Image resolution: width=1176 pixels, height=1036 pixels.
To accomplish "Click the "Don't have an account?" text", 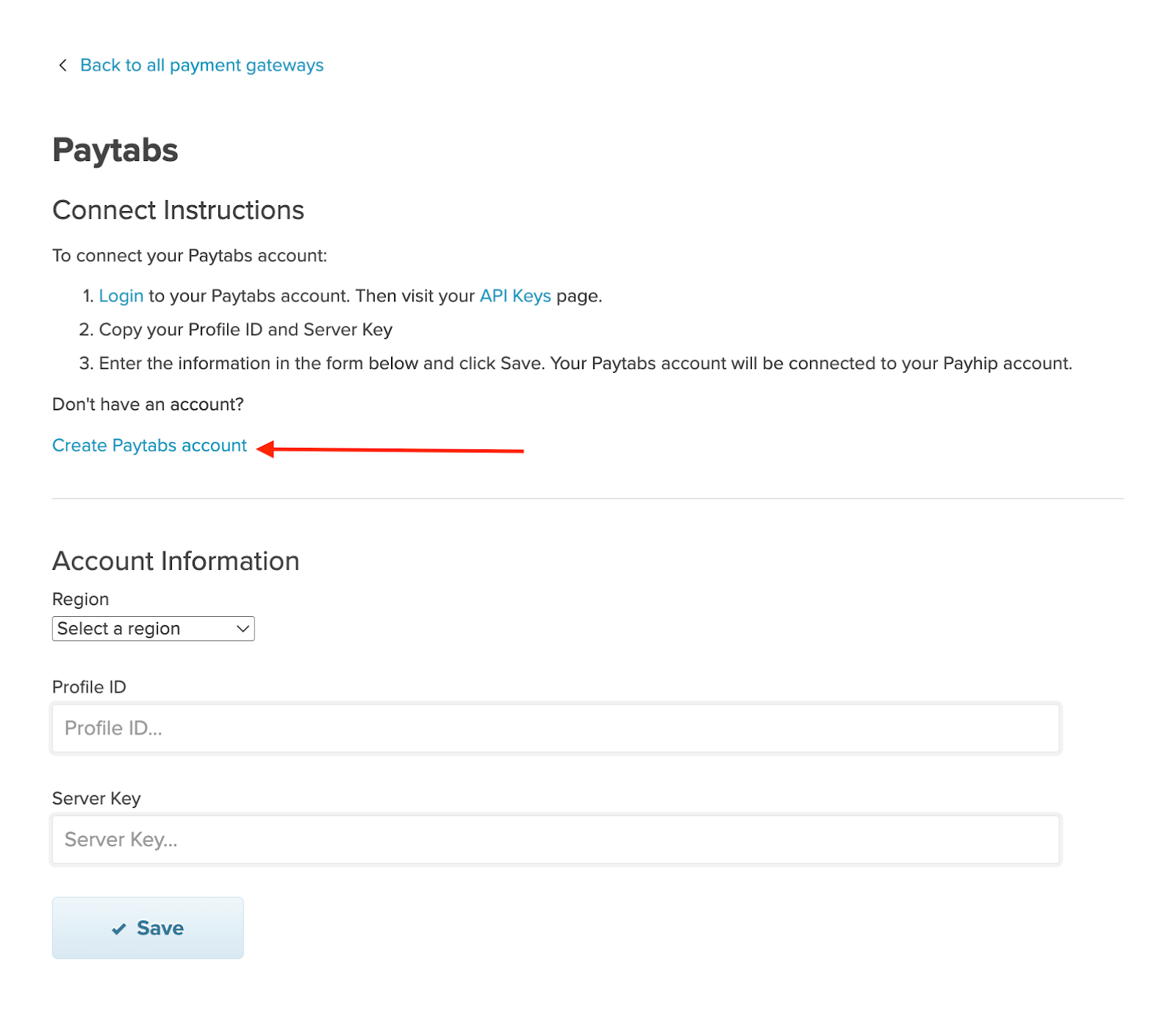I will tap(148, 404).
